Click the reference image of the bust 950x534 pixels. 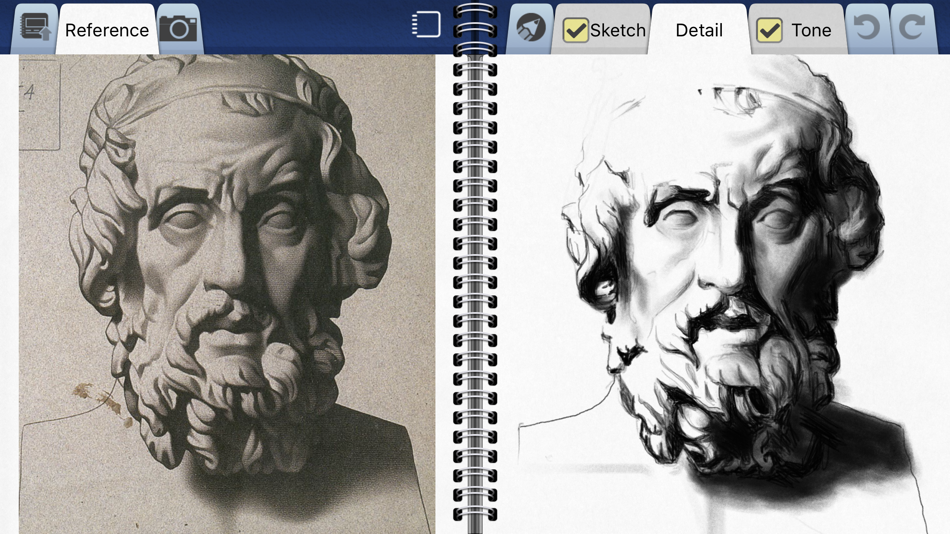click(227, 294)
